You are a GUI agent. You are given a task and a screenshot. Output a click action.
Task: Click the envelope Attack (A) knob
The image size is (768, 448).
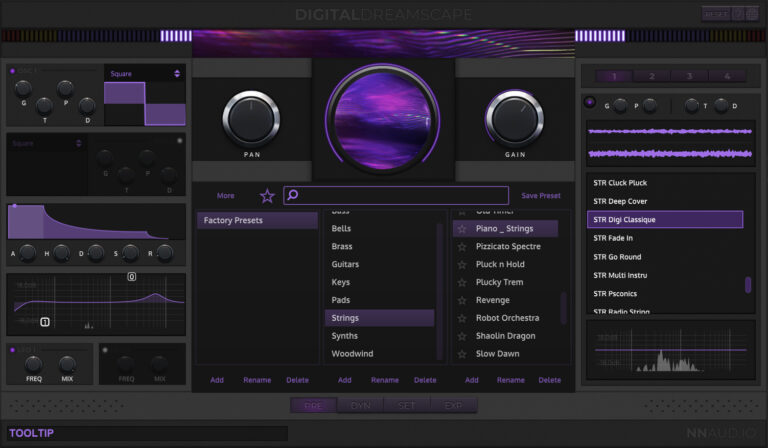27,253
